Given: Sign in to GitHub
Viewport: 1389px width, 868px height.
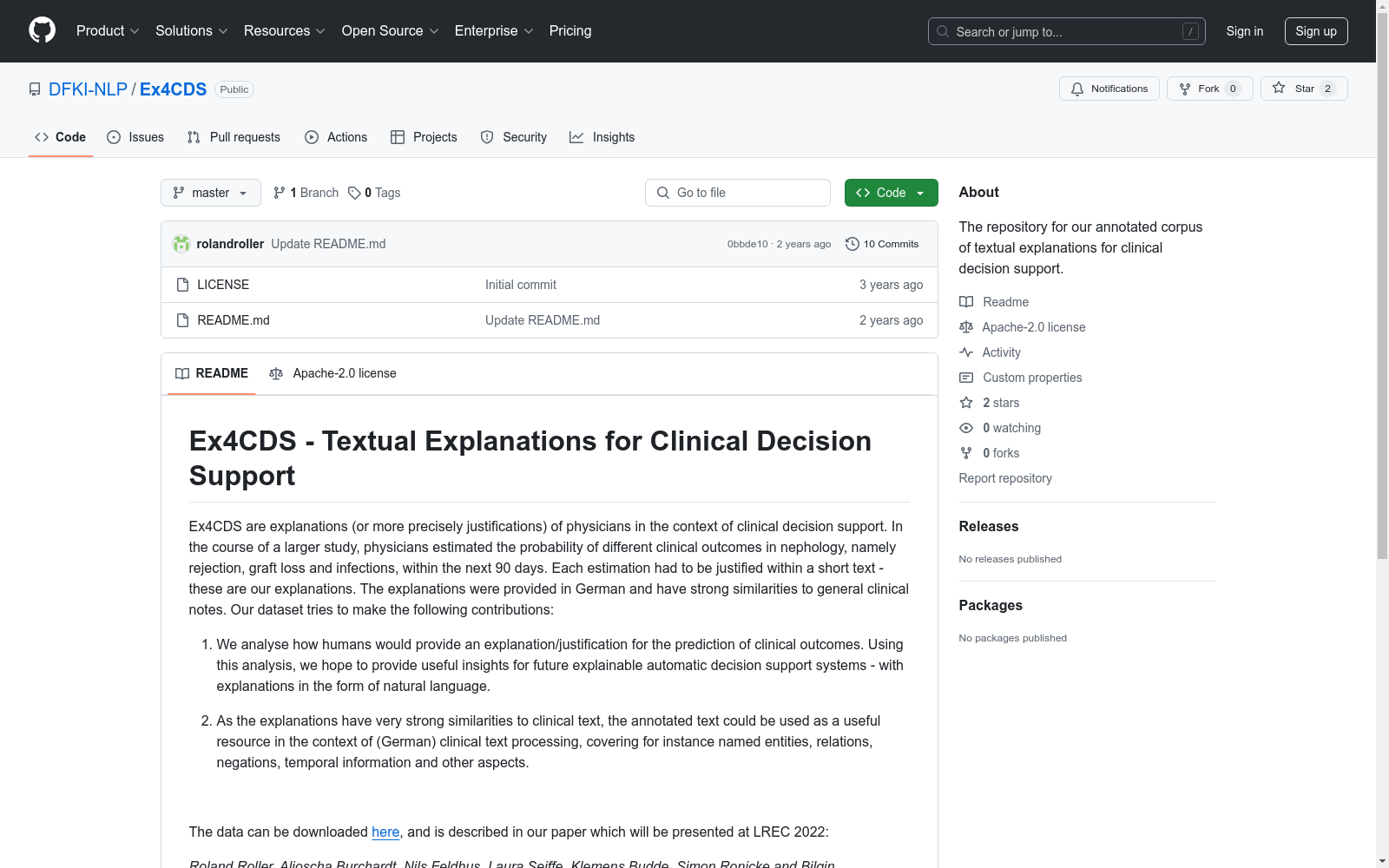Looking at the screenshot, I should point(1245,31).
